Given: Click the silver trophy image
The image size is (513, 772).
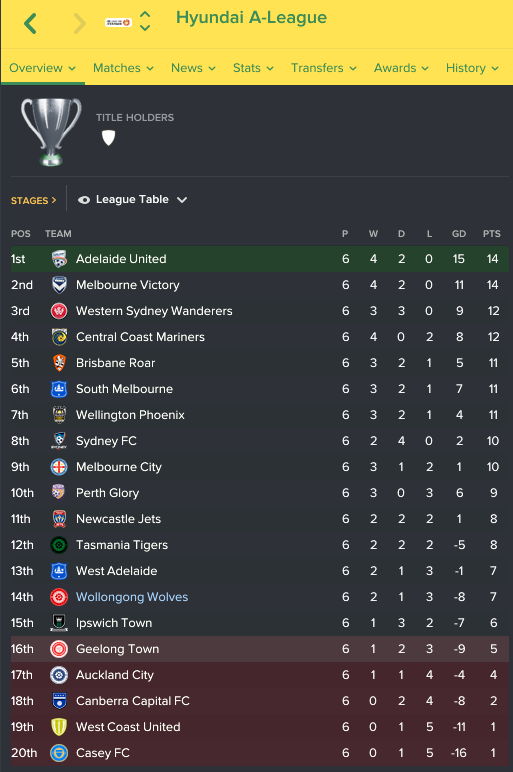Looking at the screenshot, I should click(51, 132).
